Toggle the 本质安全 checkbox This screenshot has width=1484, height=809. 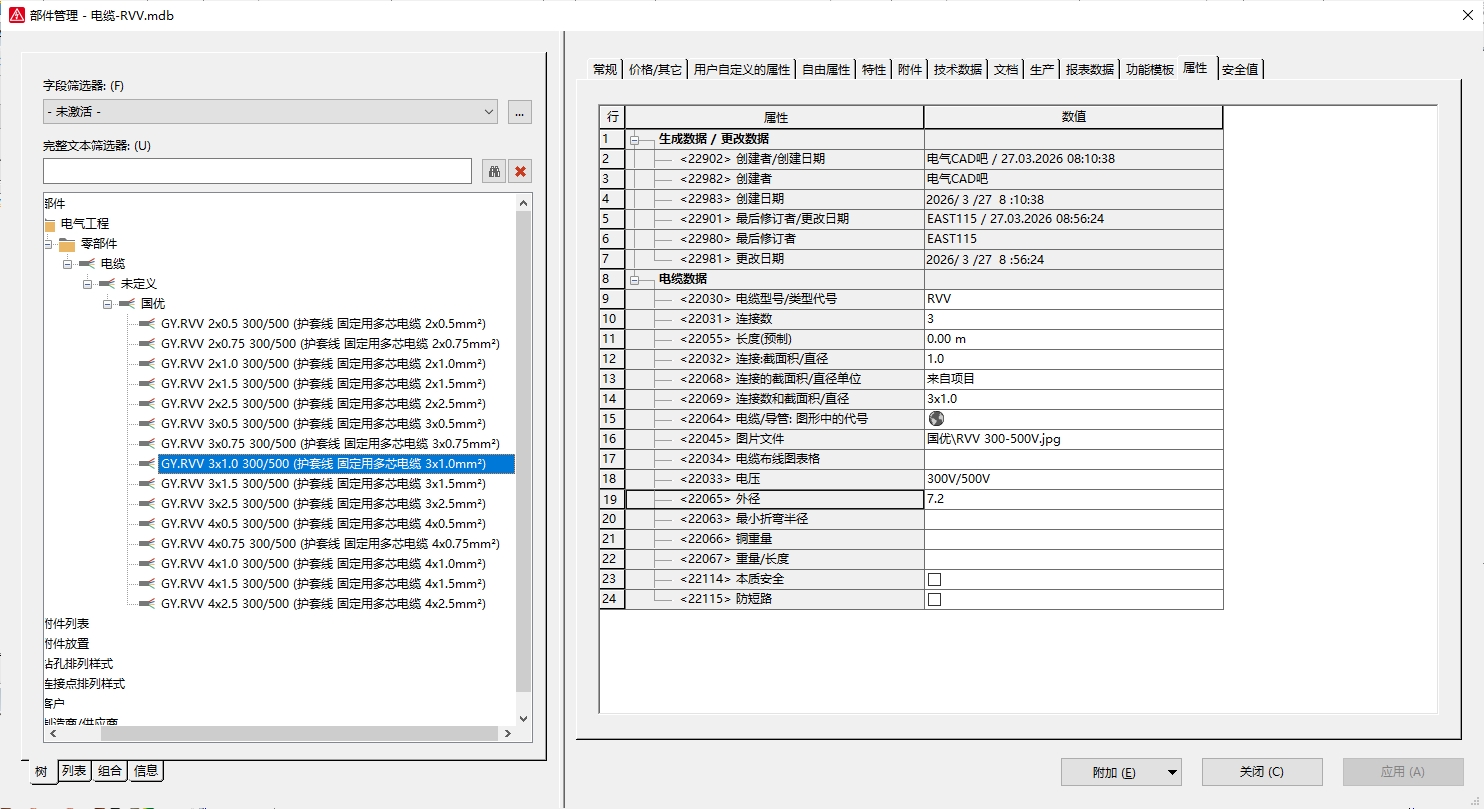(934, 579)
